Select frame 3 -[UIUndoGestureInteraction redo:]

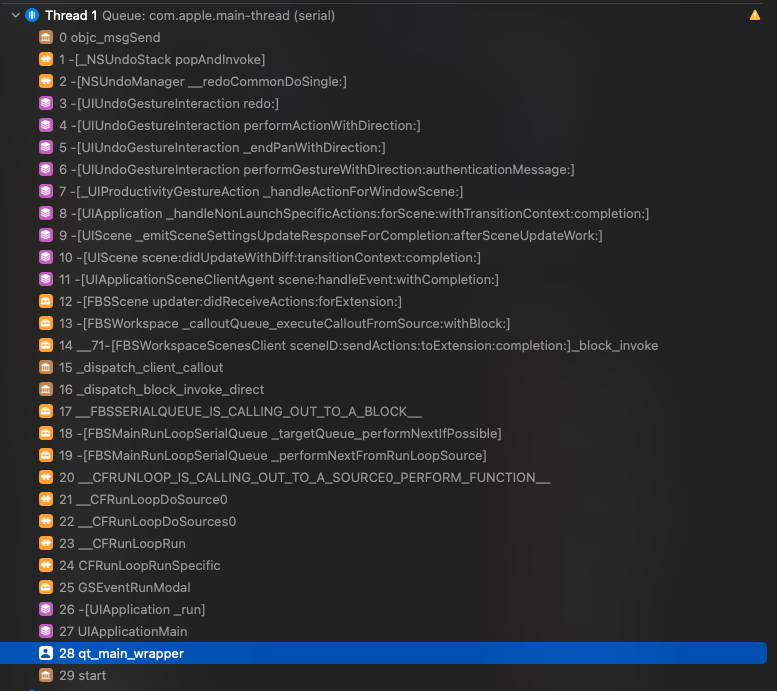click(169, 103)
